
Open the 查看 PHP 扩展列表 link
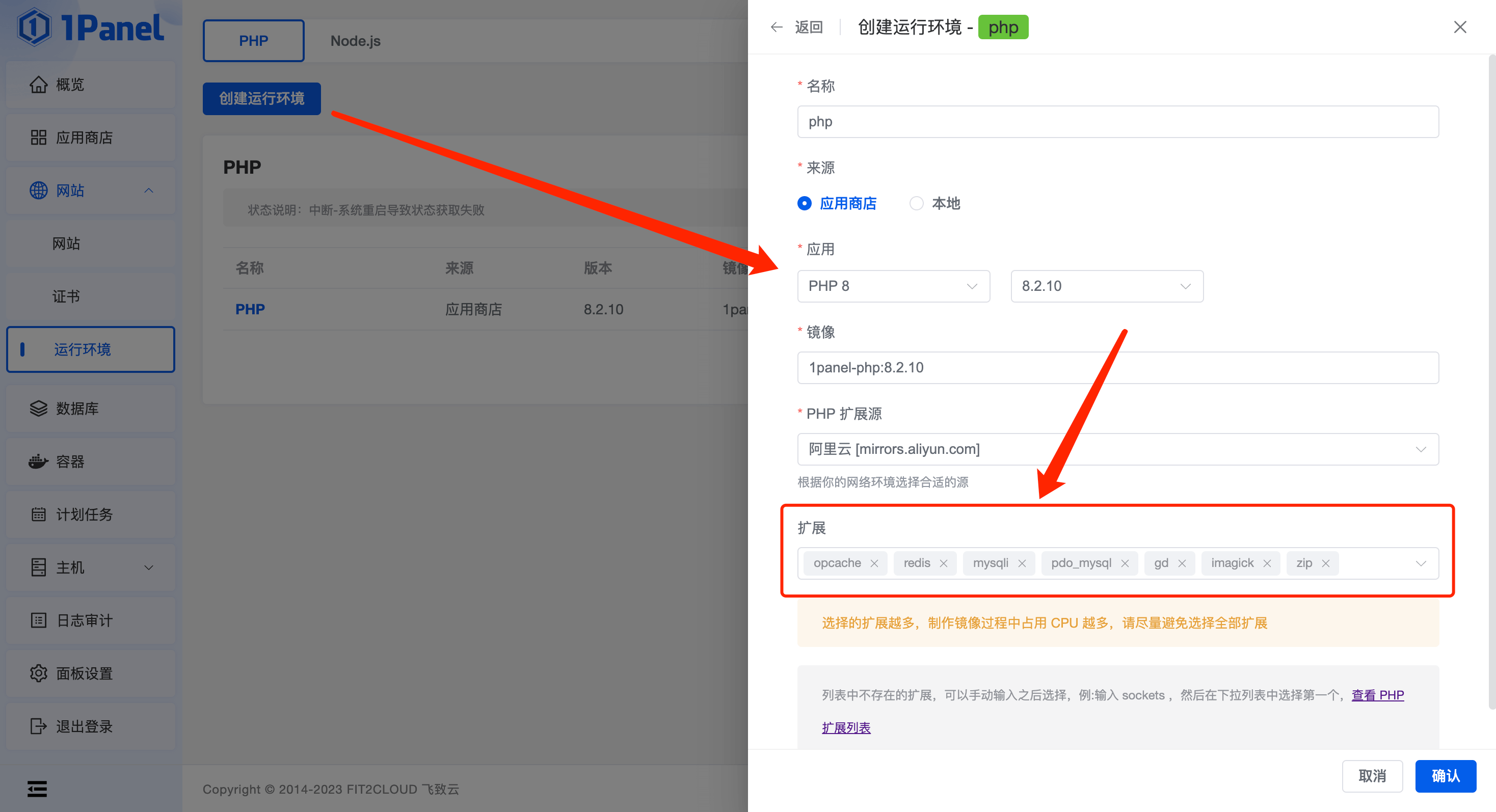tap(1377, 695)
